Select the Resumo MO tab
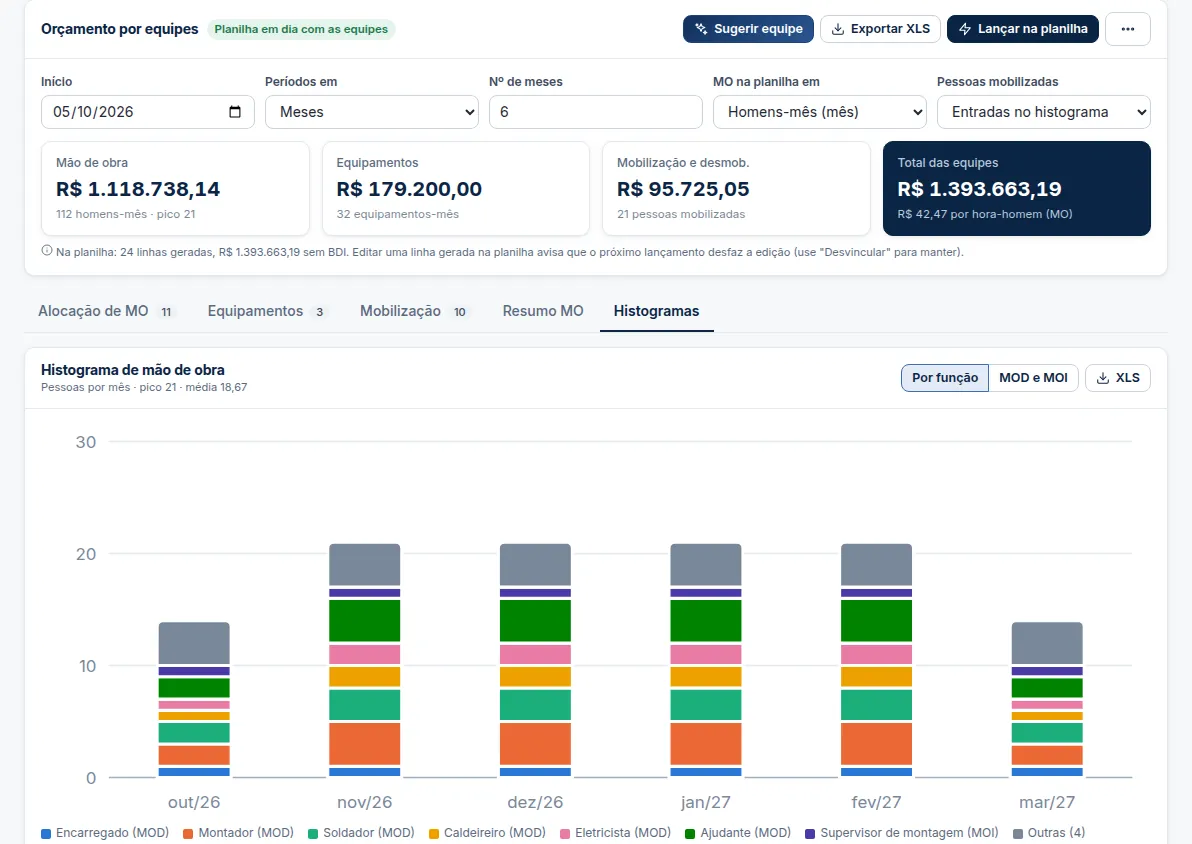Image resolution: width=1192 pixels, height=844 pixels. pos(543,311)
